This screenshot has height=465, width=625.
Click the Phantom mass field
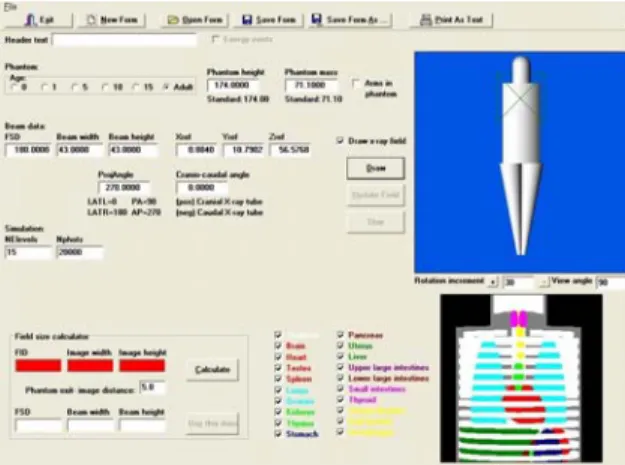pos(311,85)
